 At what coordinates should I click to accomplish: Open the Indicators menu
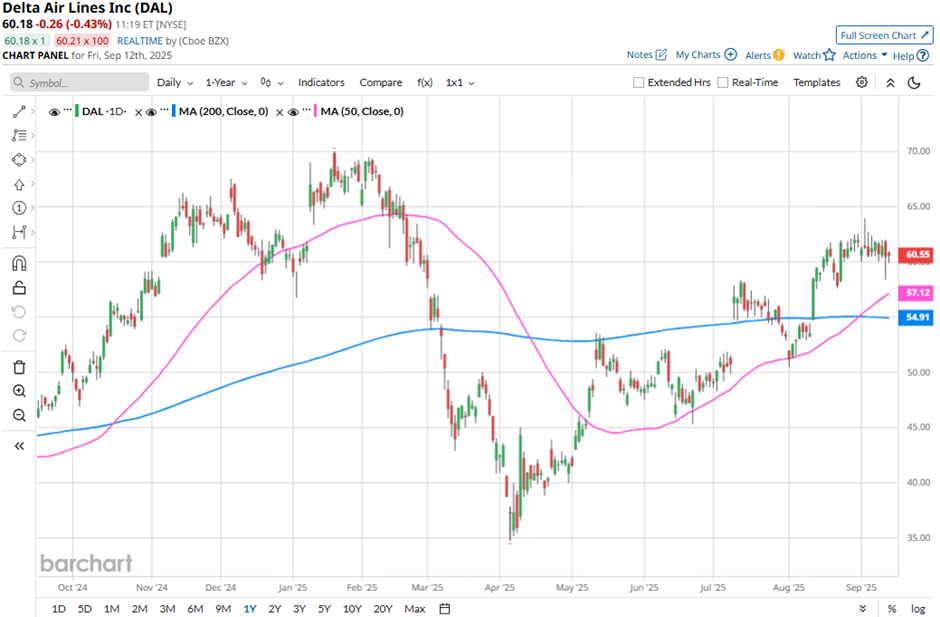click(321, 83)
